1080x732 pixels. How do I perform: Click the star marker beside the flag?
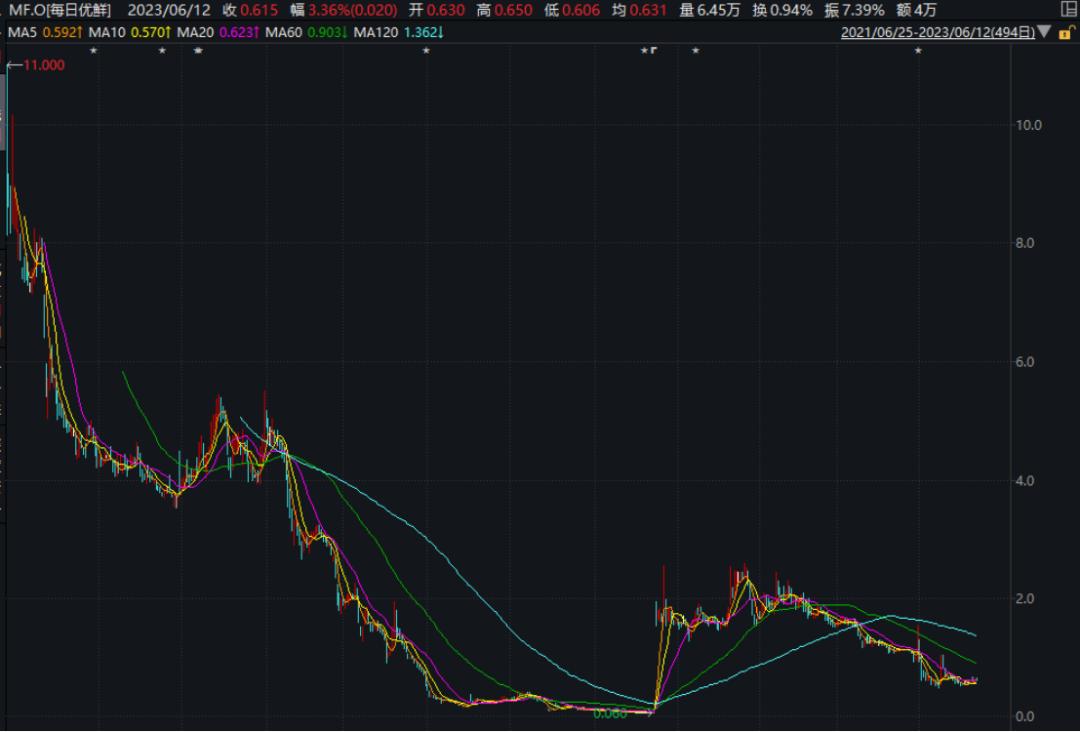point(645,50)
